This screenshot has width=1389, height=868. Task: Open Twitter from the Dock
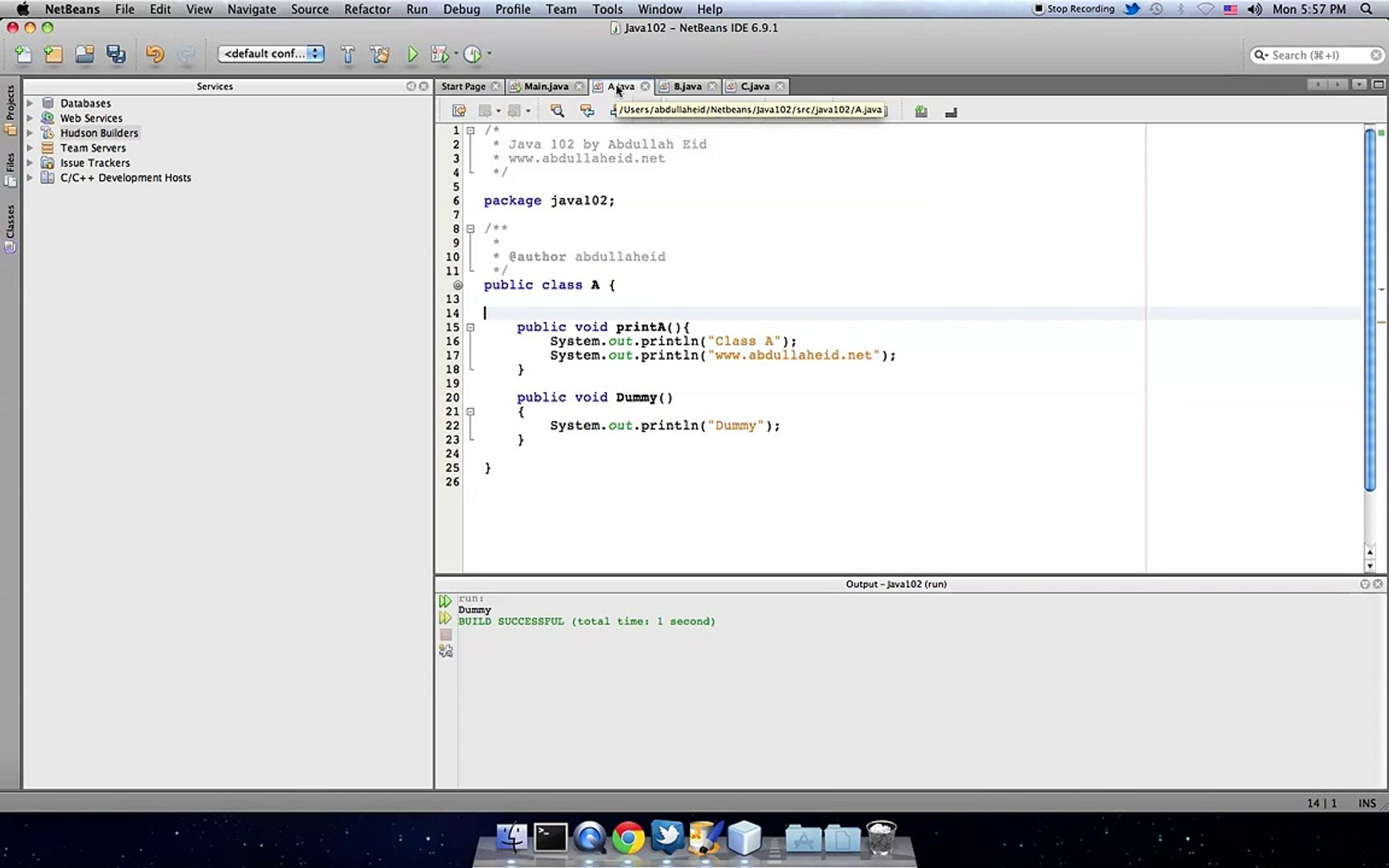point(668,837)
